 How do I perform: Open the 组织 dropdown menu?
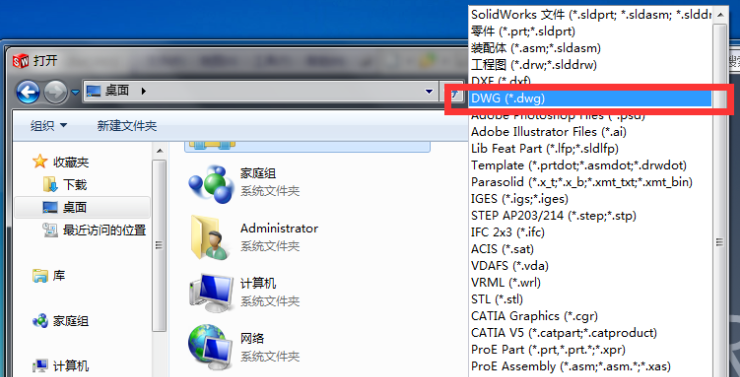[49, 126]
